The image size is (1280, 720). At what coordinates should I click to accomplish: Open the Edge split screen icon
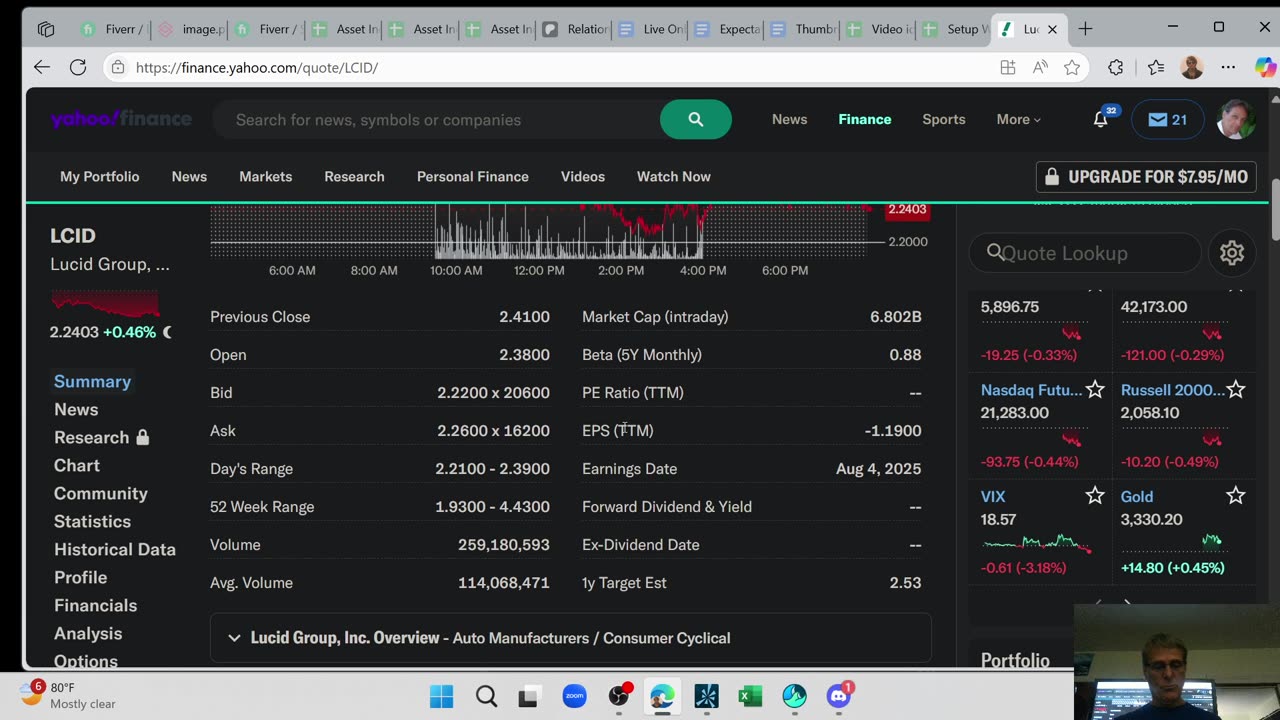coord(1008,67)
